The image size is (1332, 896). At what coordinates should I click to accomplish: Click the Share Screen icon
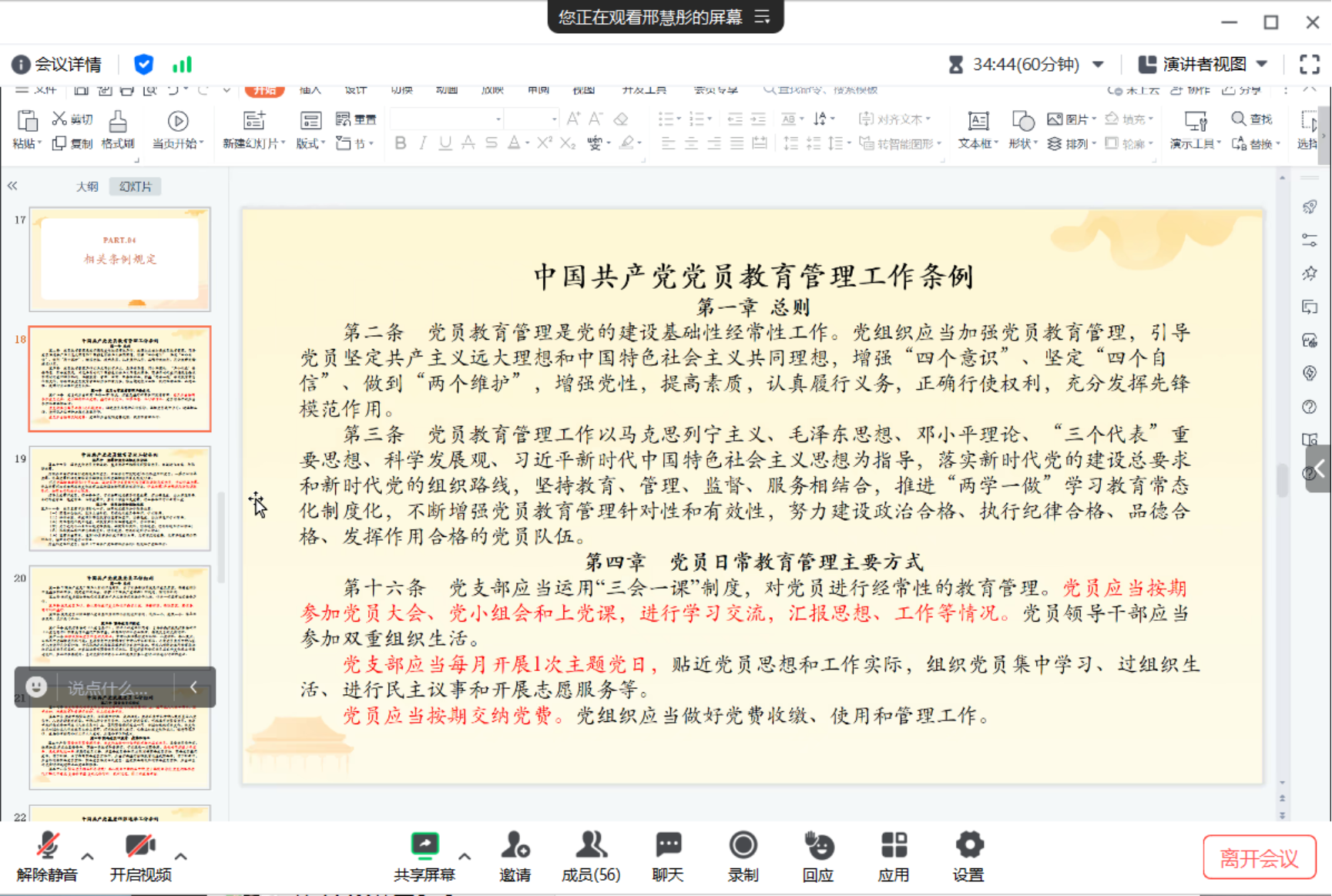424,847
